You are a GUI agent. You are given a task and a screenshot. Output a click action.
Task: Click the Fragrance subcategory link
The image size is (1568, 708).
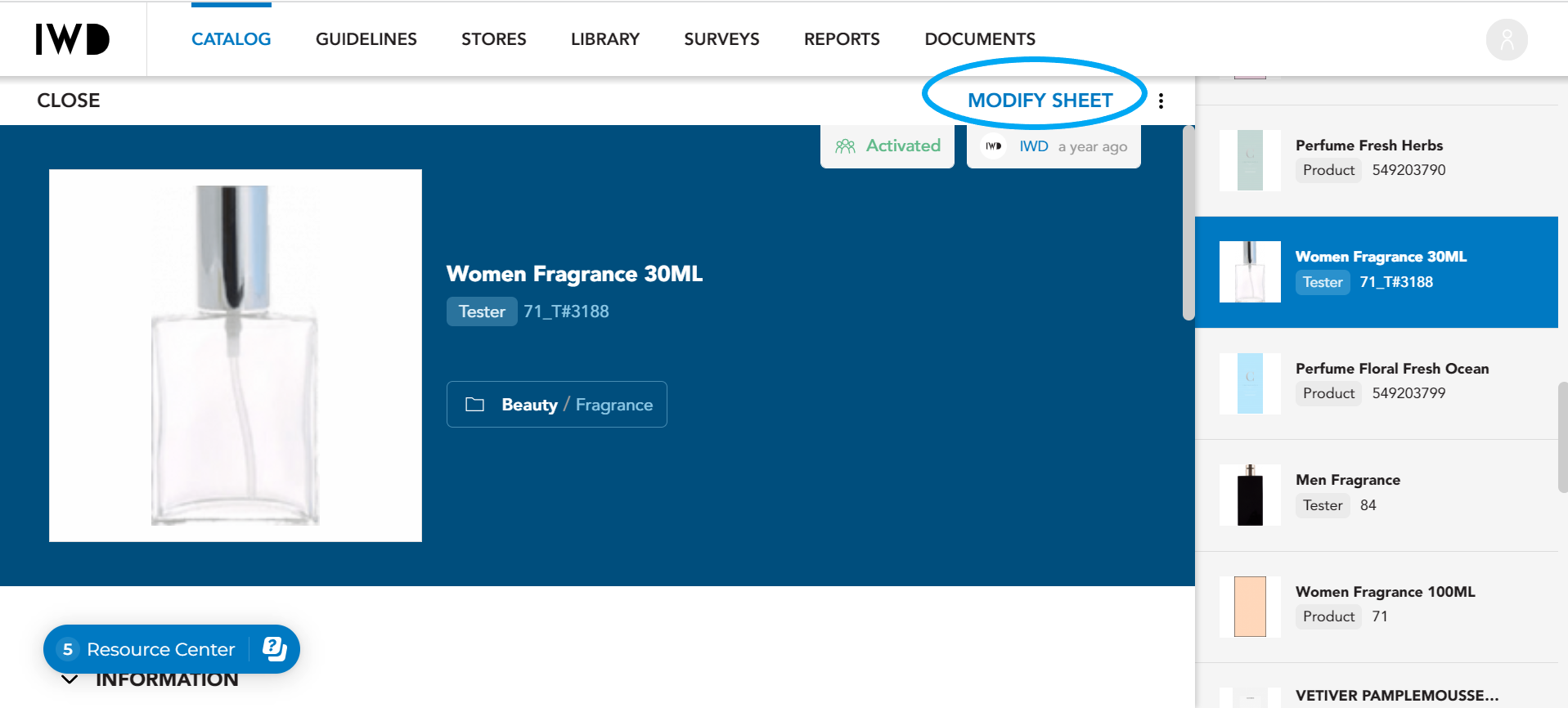[614, 405]
